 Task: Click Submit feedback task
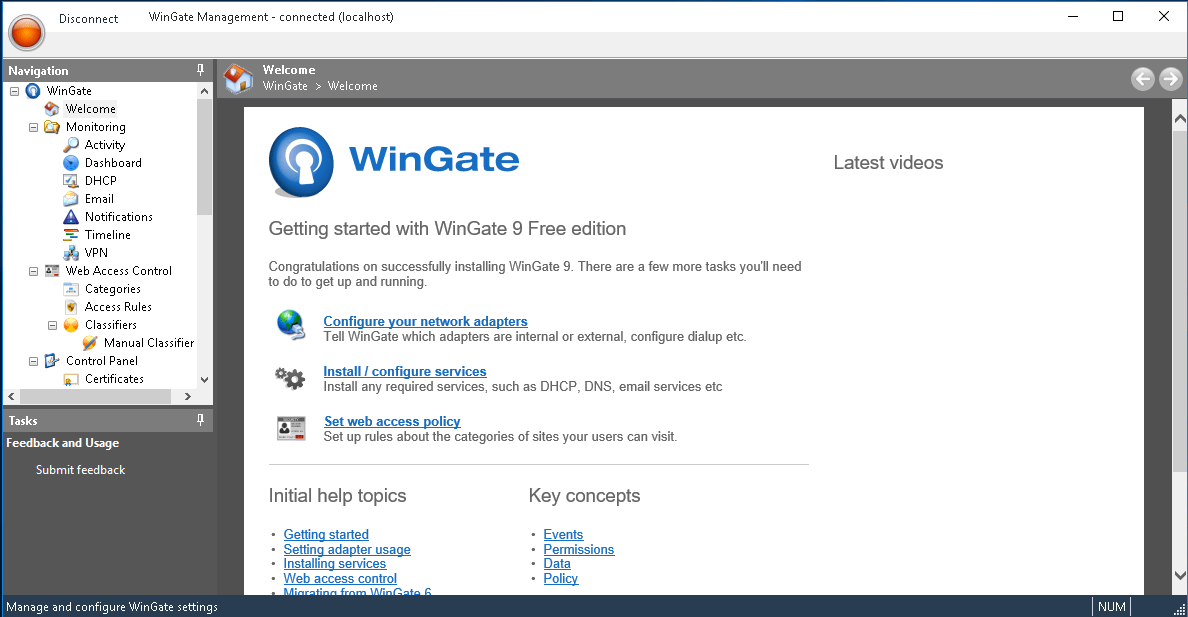(x=80, y=470)
